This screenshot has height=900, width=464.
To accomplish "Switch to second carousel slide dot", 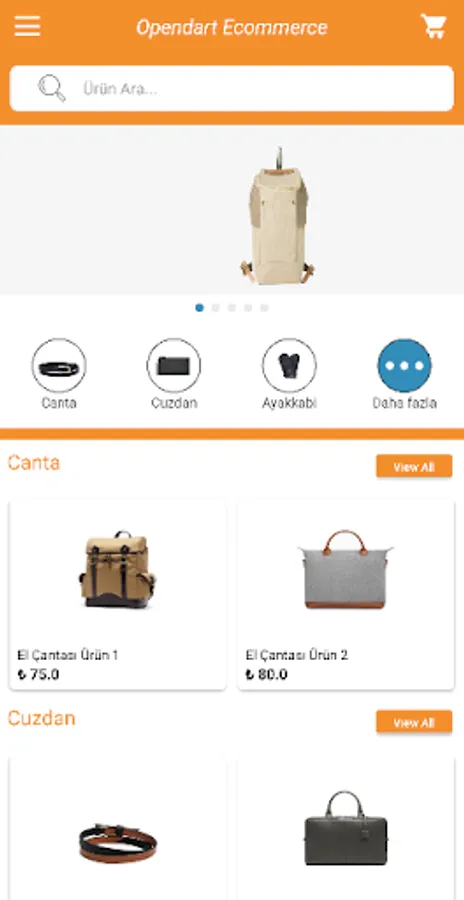I will (x=215, y=308).
